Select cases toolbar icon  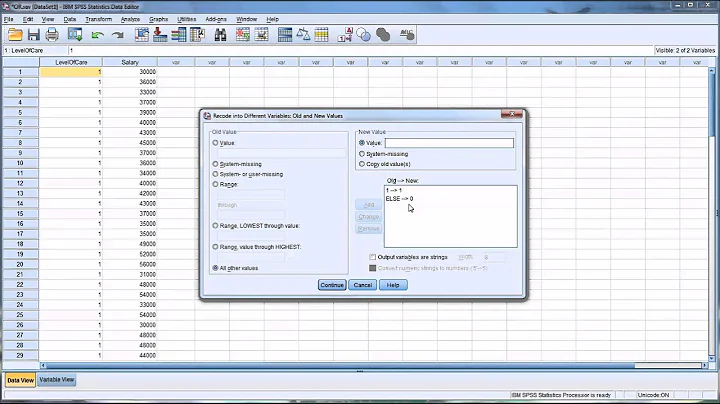coord(321,35)
